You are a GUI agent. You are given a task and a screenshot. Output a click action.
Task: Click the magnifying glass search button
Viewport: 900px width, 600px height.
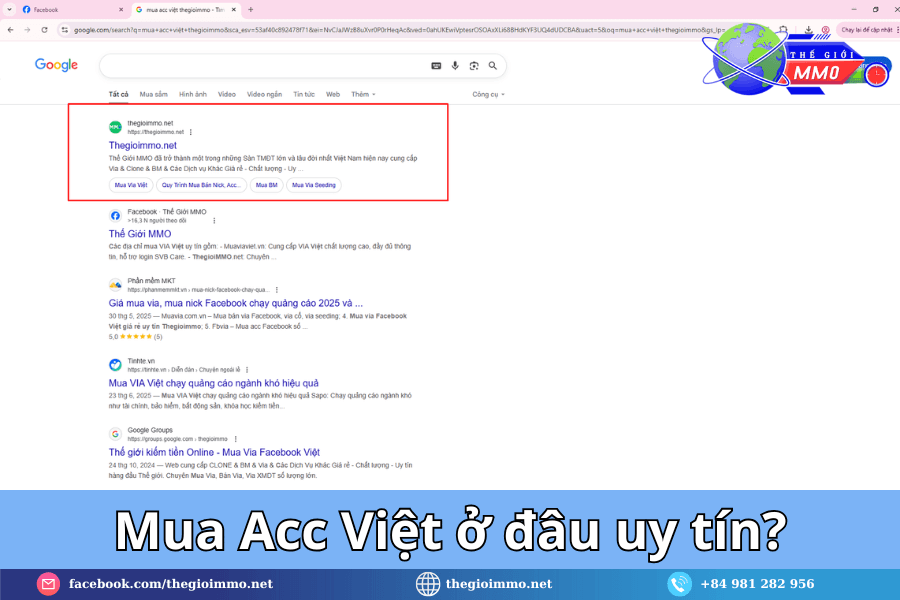[x=491, y=66]
